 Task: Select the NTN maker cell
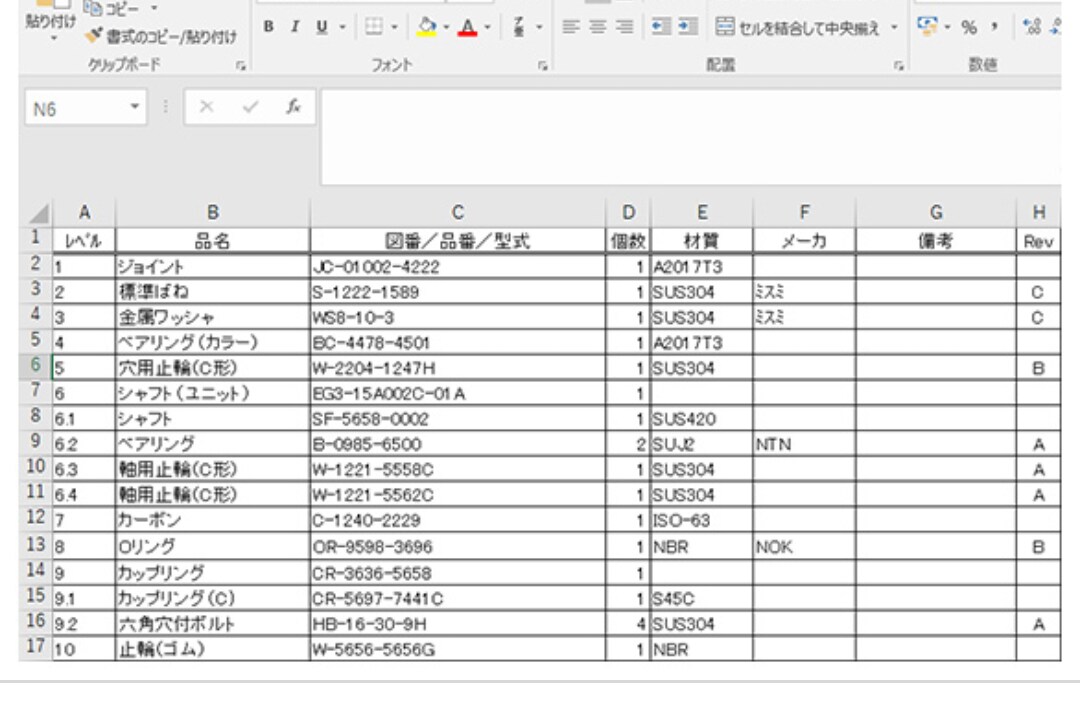[x=804, y=444]
